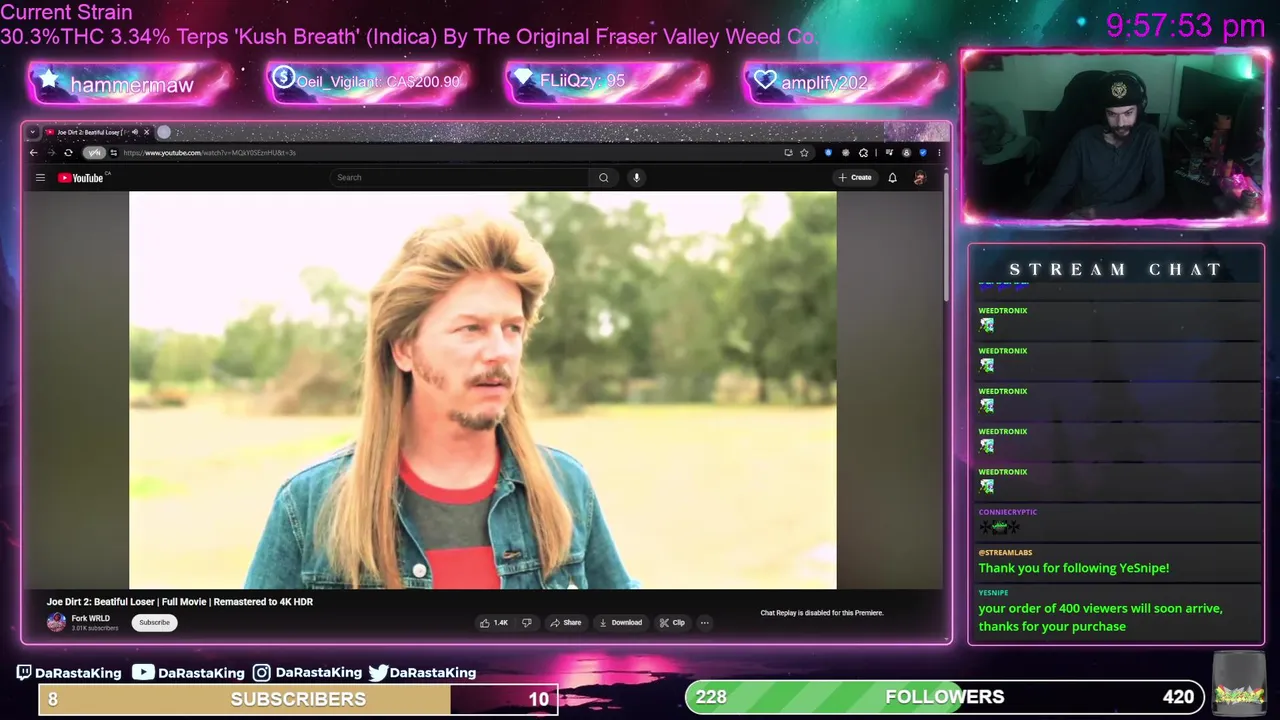Click the install app icon in the address bar
1280x720 pixels.
[788, 153]
